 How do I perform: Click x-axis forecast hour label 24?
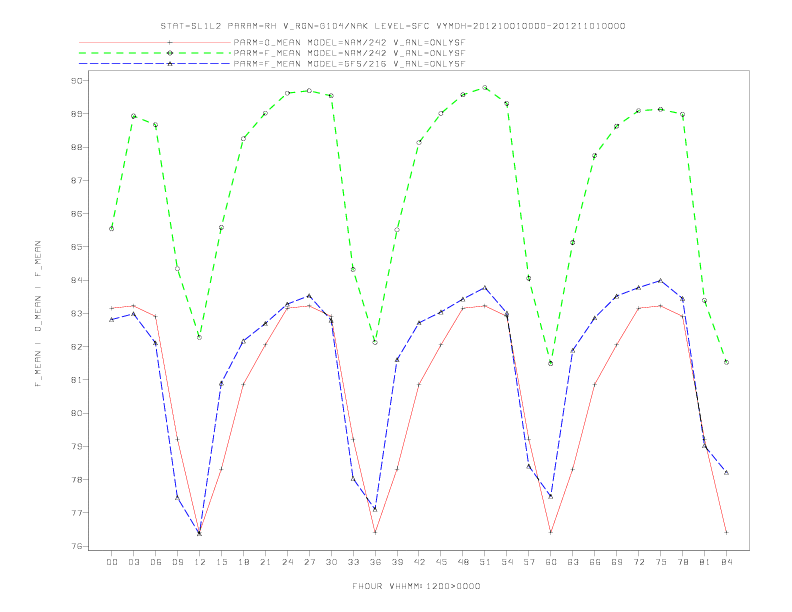point(287,562)
